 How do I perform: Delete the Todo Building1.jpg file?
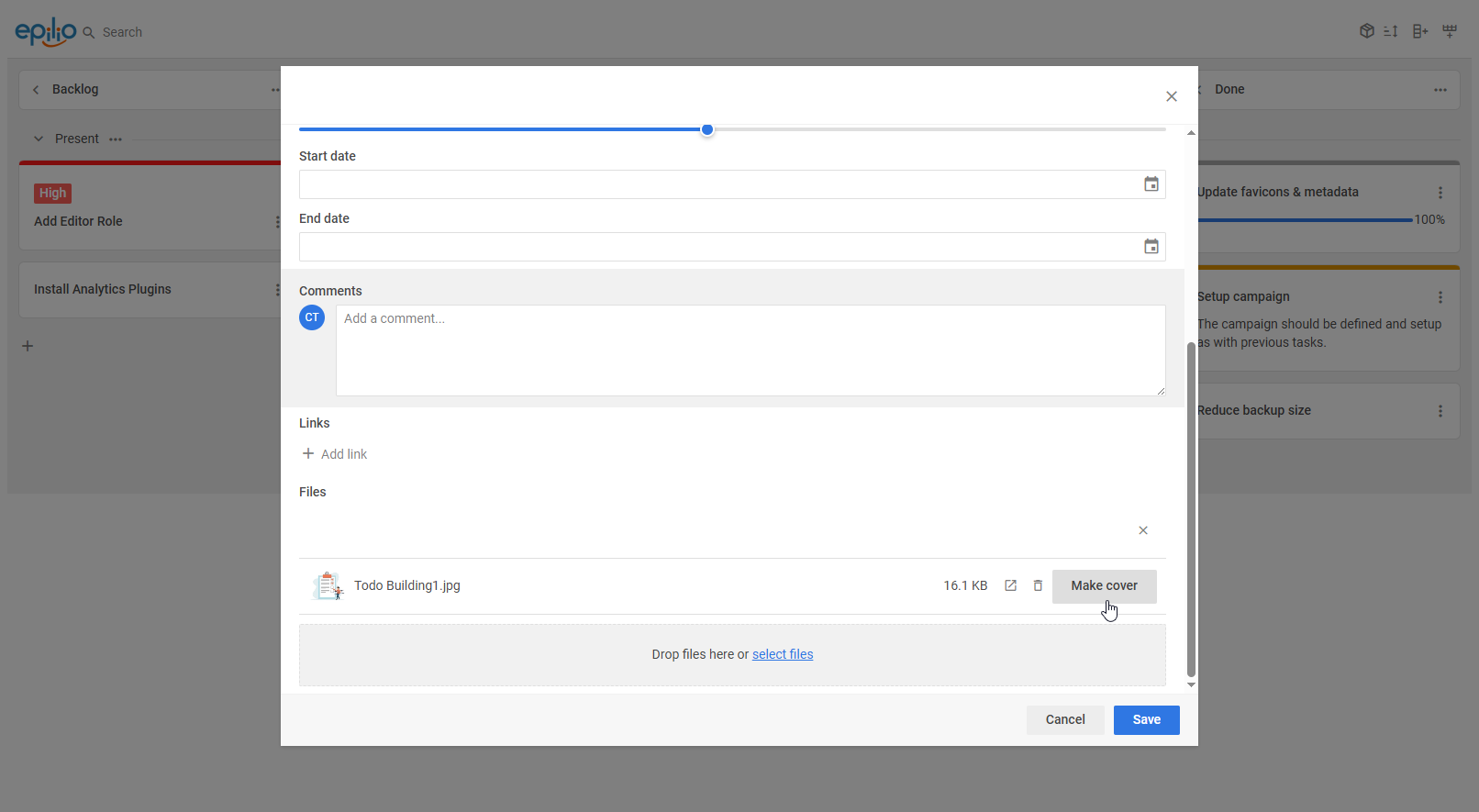pos(1038,585)
